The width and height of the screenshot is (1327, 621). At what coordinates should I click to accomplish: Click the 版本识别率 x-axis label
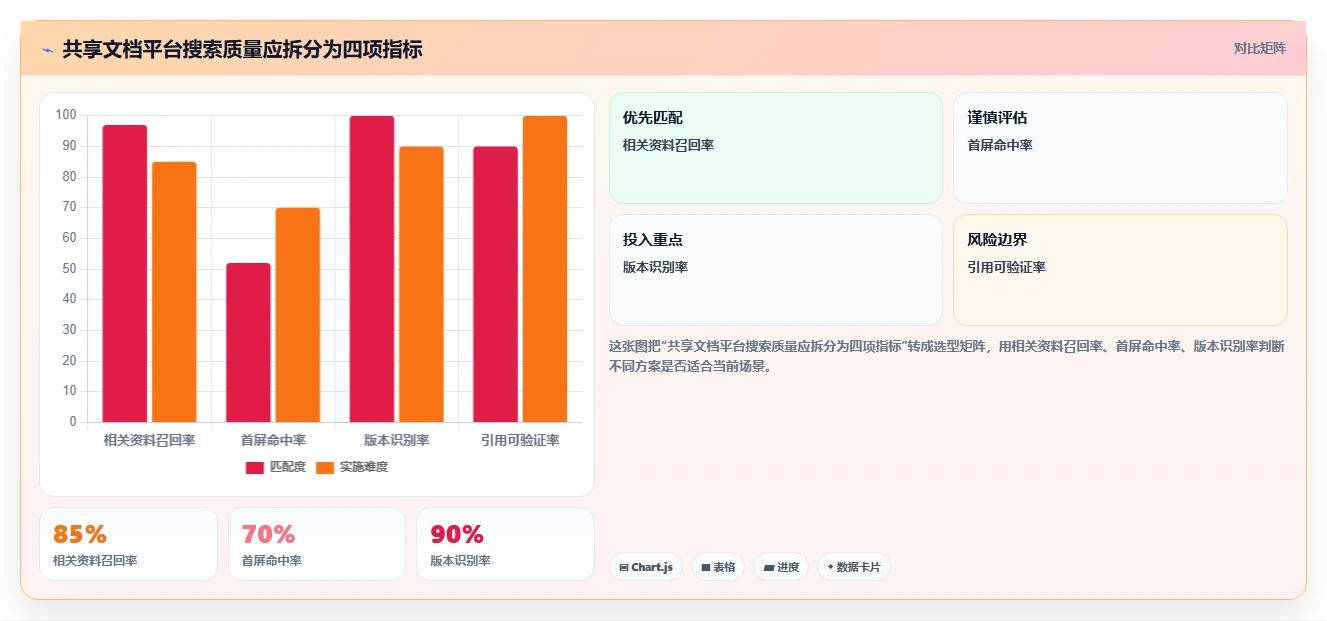[397, 440]
